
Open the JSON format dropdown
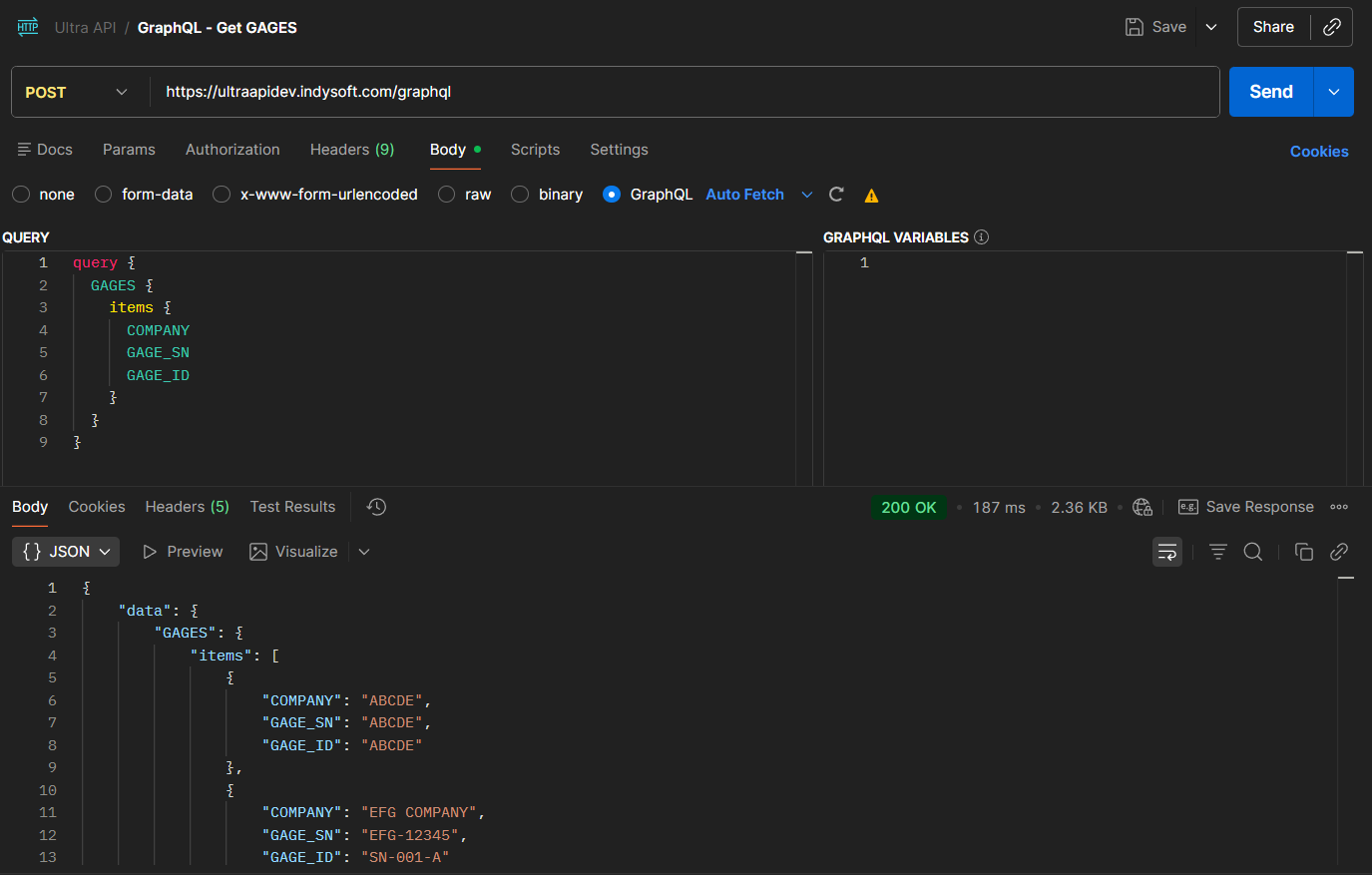pos(66,552)
